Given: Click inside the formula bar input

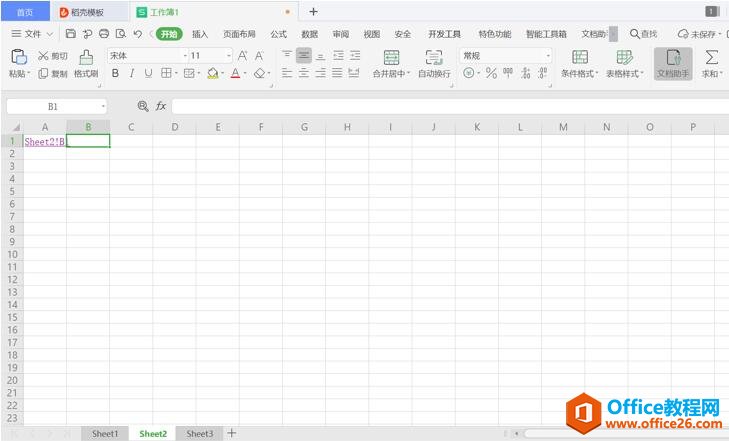Looking at the screenshot, I should [x=450, y=106].
